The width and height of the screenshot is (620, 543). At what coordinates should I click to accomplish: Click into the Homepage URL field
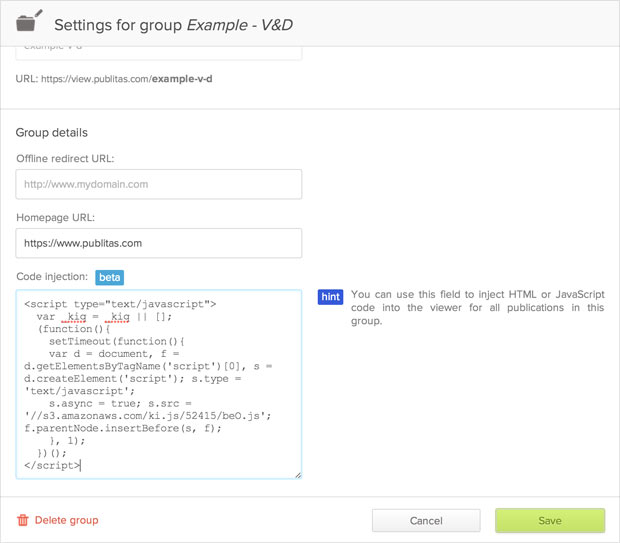point(159,243)
